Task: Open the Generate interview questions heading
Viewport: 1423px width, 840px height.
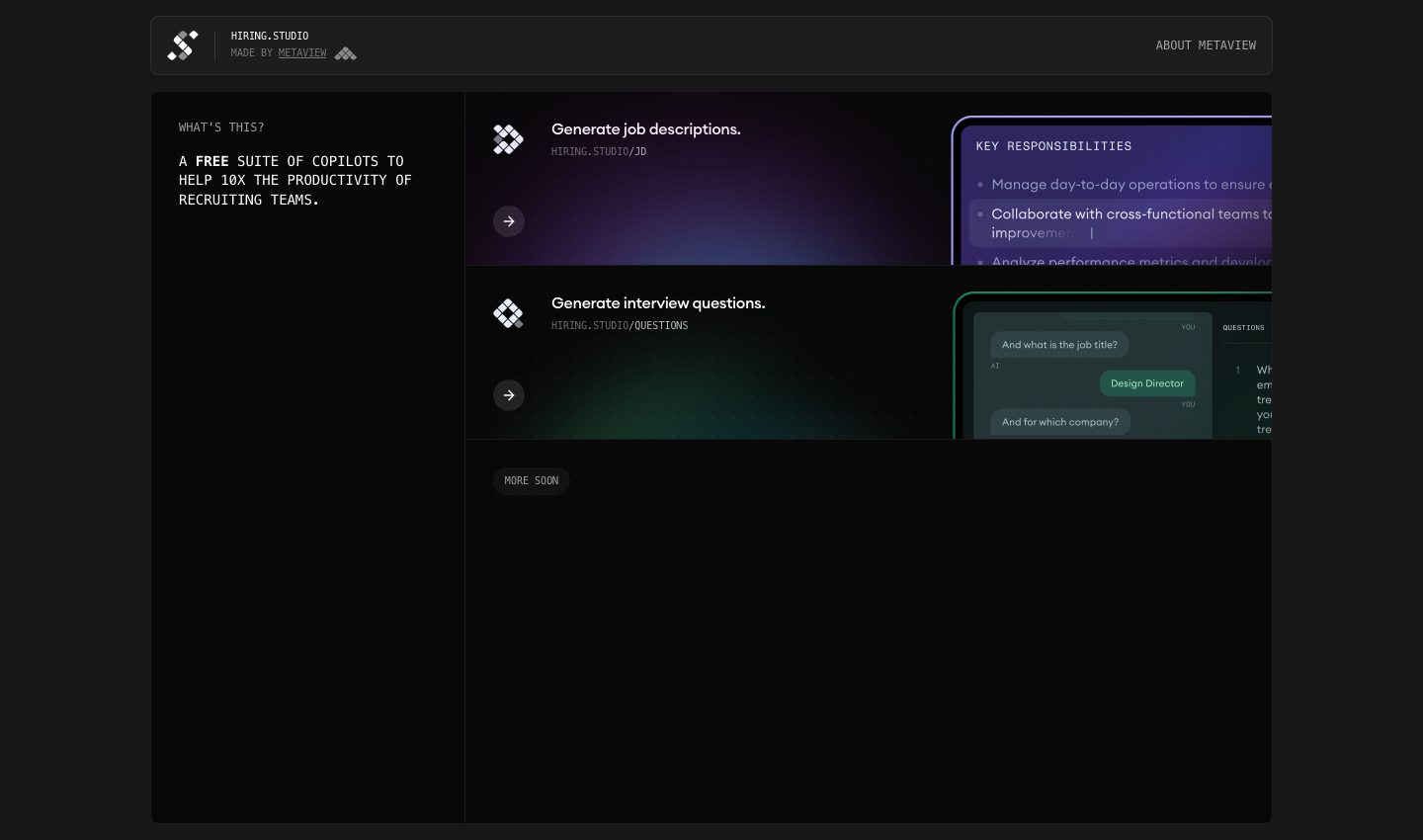Action: [x=658, y=303]
